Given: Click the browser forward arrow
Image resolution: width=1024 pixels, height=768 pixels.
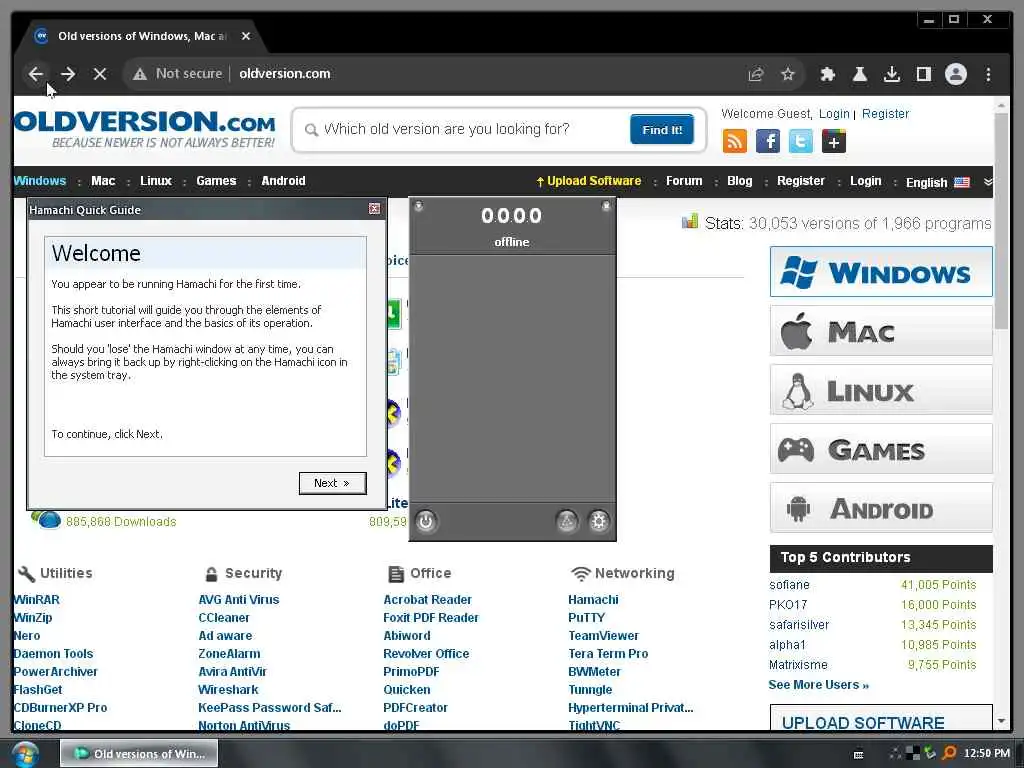Looking at the screenshot, I should tap(68, 74).
